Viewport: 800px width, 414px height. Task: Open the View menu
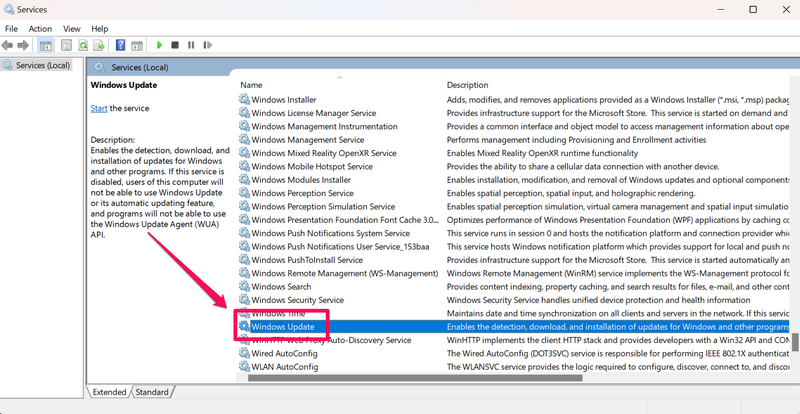click(x=72, y=29)
